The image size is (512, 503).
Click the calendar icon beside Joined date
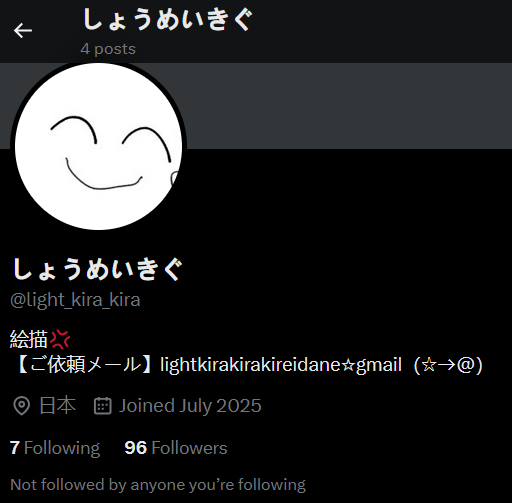click(x=103, y=406)
